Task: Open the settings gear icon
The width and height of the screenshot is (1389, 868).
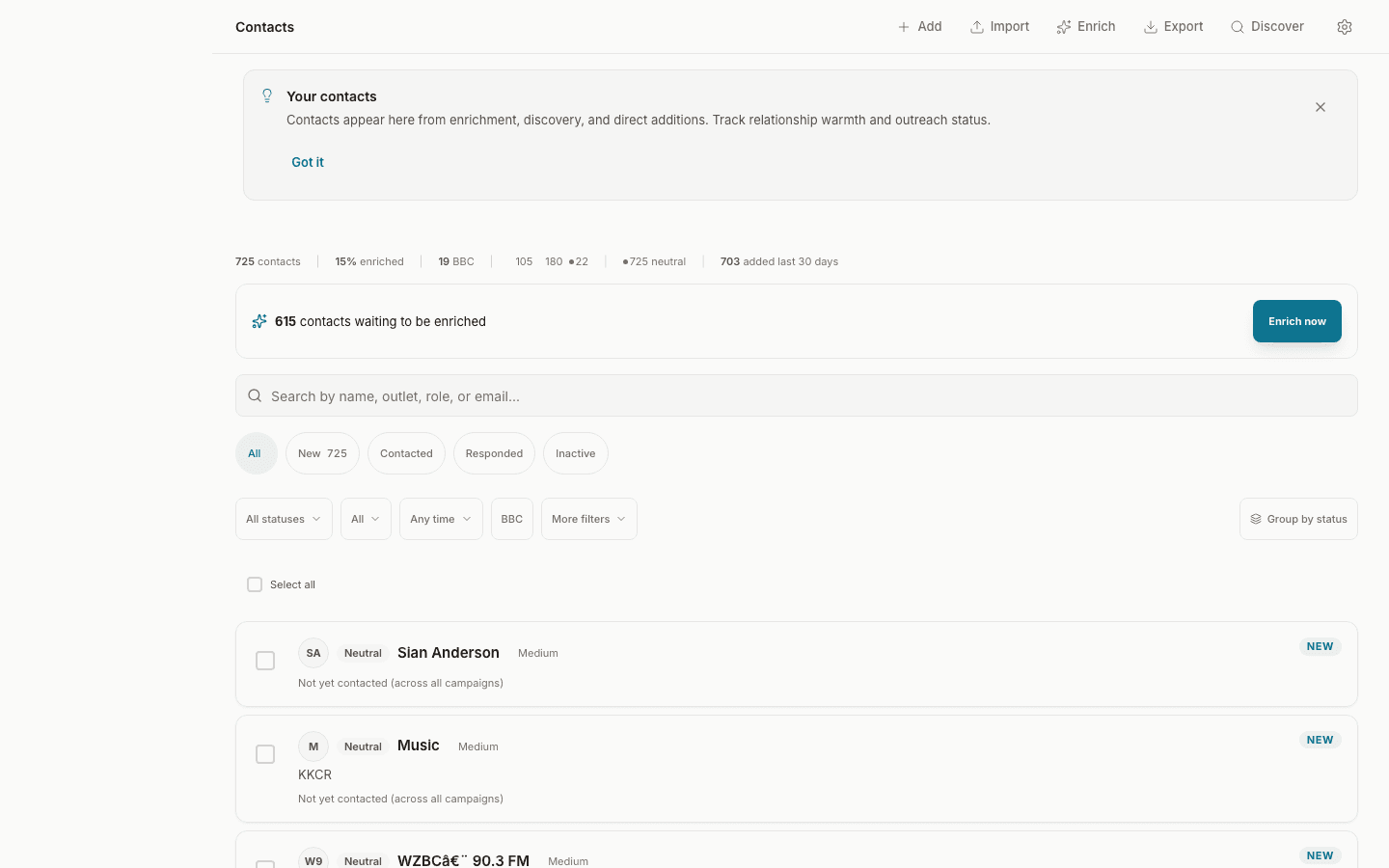Action: (x=1345, y=26)
